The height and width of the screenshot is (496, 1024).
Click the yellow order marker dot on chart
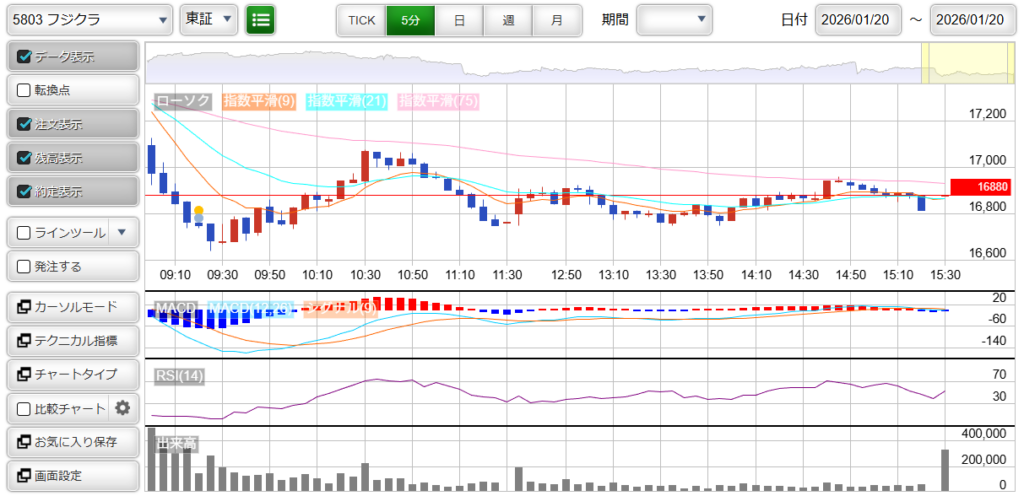pyautogui.click(x=198, y=210)
